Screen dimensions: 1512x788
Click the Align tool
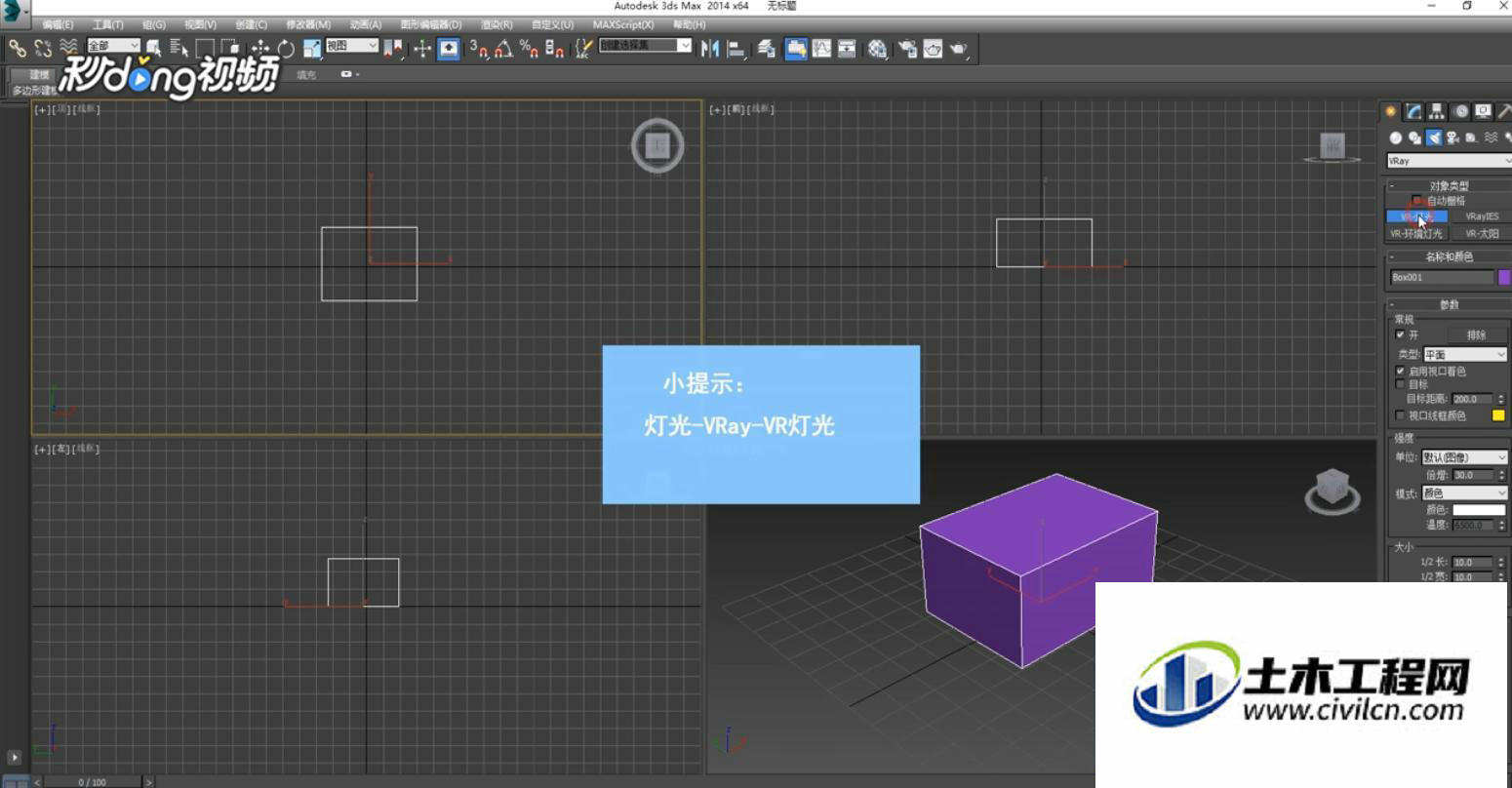[736, 49]
